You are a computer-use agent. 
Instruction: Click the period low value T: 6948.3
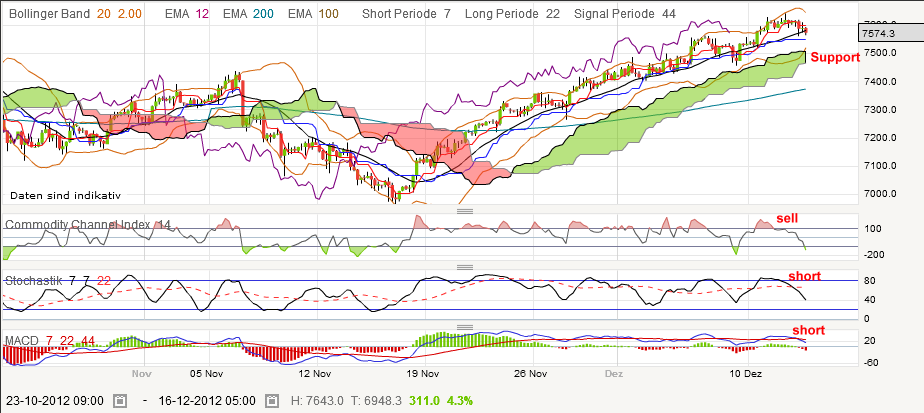click(377, 401)
